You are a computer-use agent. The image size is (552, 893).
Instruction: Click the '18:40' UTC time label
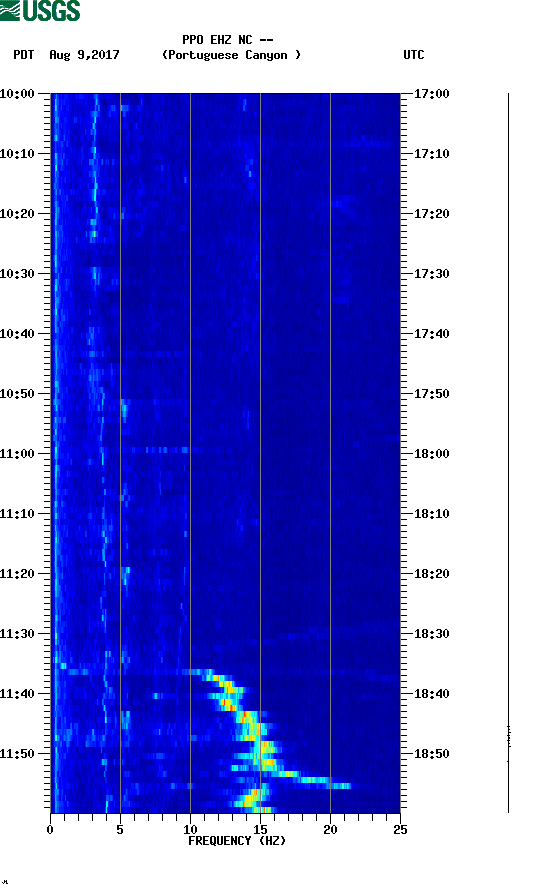click(431, 693)
